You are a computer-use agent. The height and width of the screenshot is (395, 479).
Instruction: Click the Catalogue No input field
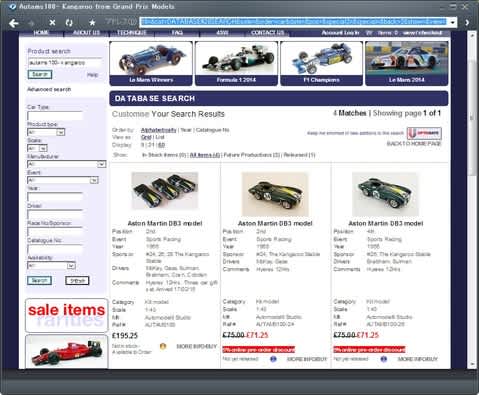click(x=55, y=249)
